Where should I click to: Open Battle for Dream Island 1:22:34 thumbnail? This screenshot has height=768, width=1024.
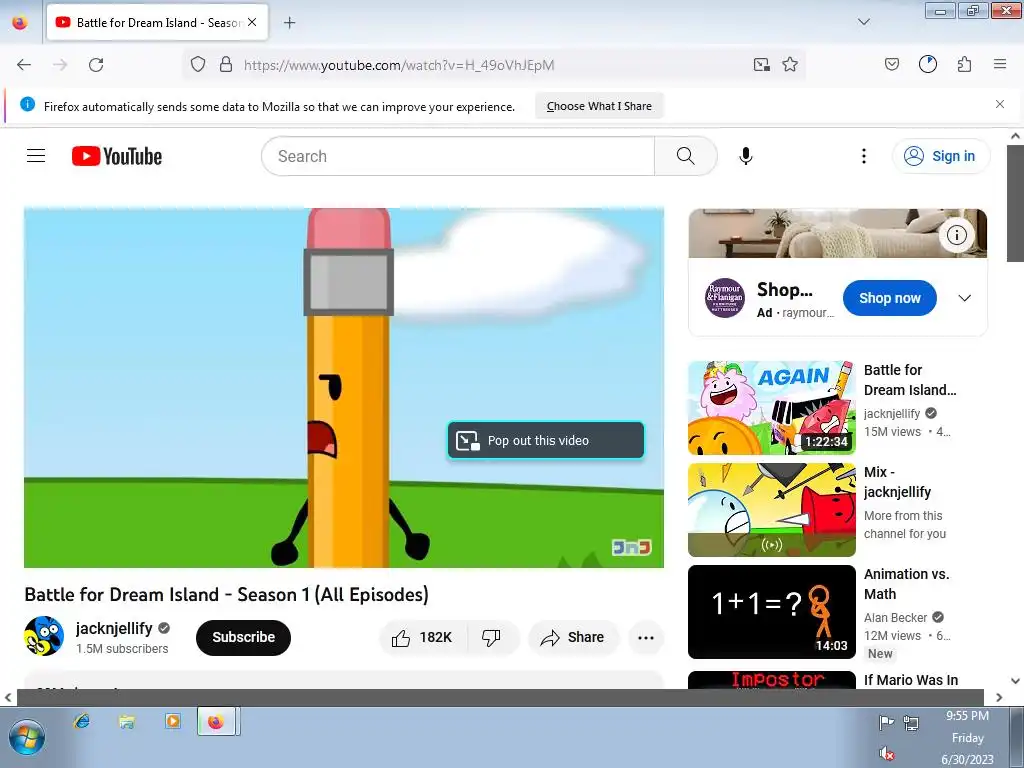pyautogui.click(x=771, y=408)
